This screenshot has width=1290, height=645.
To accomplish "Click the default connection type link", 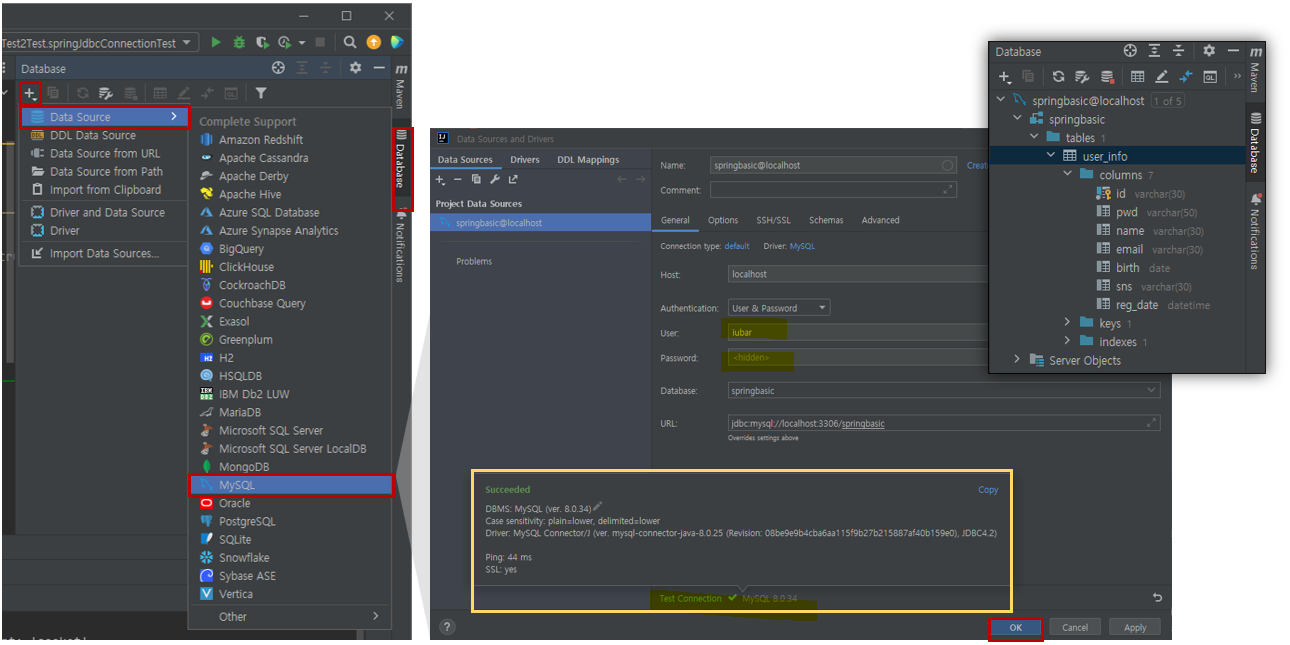I will (737, 246).
